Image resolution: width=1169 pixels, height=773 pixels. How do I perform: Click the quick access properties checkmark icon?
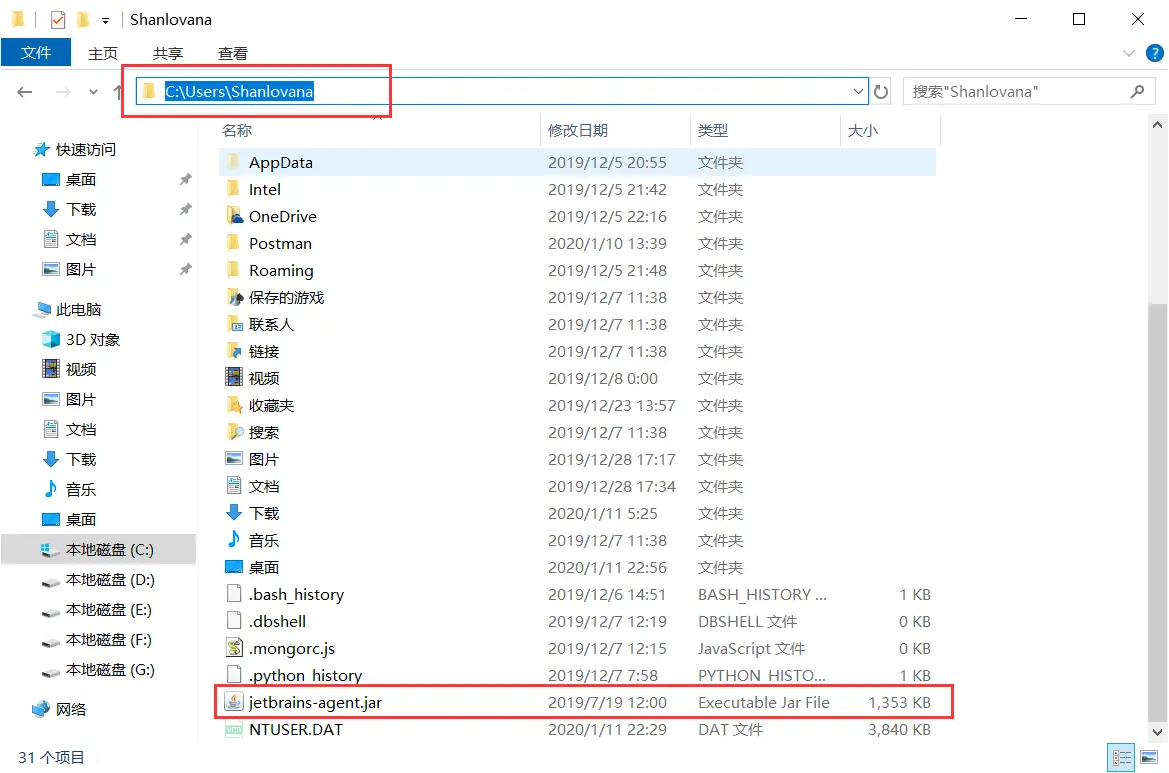point(57,19)
